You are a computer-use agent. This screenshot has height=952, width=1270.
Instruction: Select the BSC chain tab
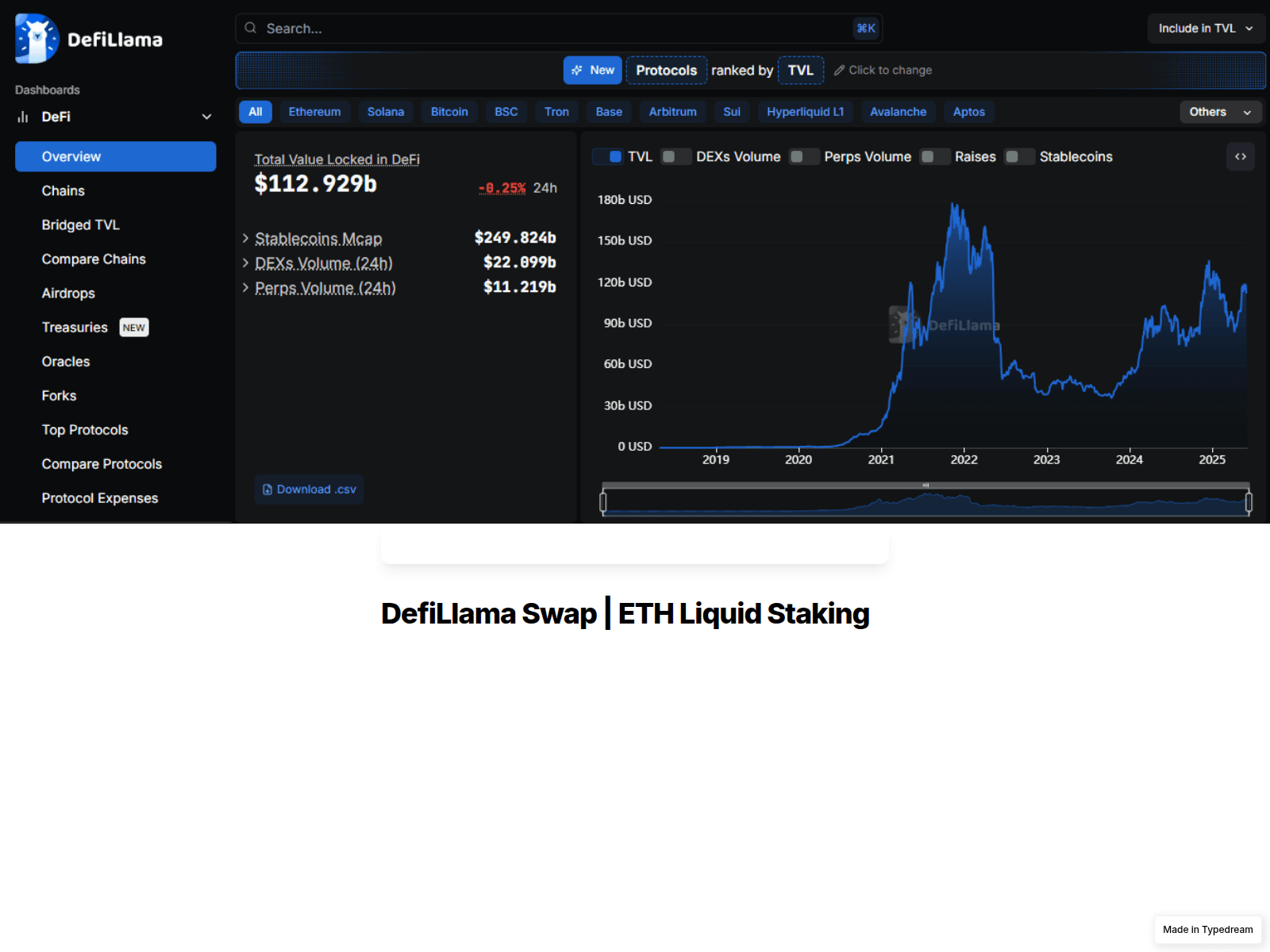click(x=506, y=112)
